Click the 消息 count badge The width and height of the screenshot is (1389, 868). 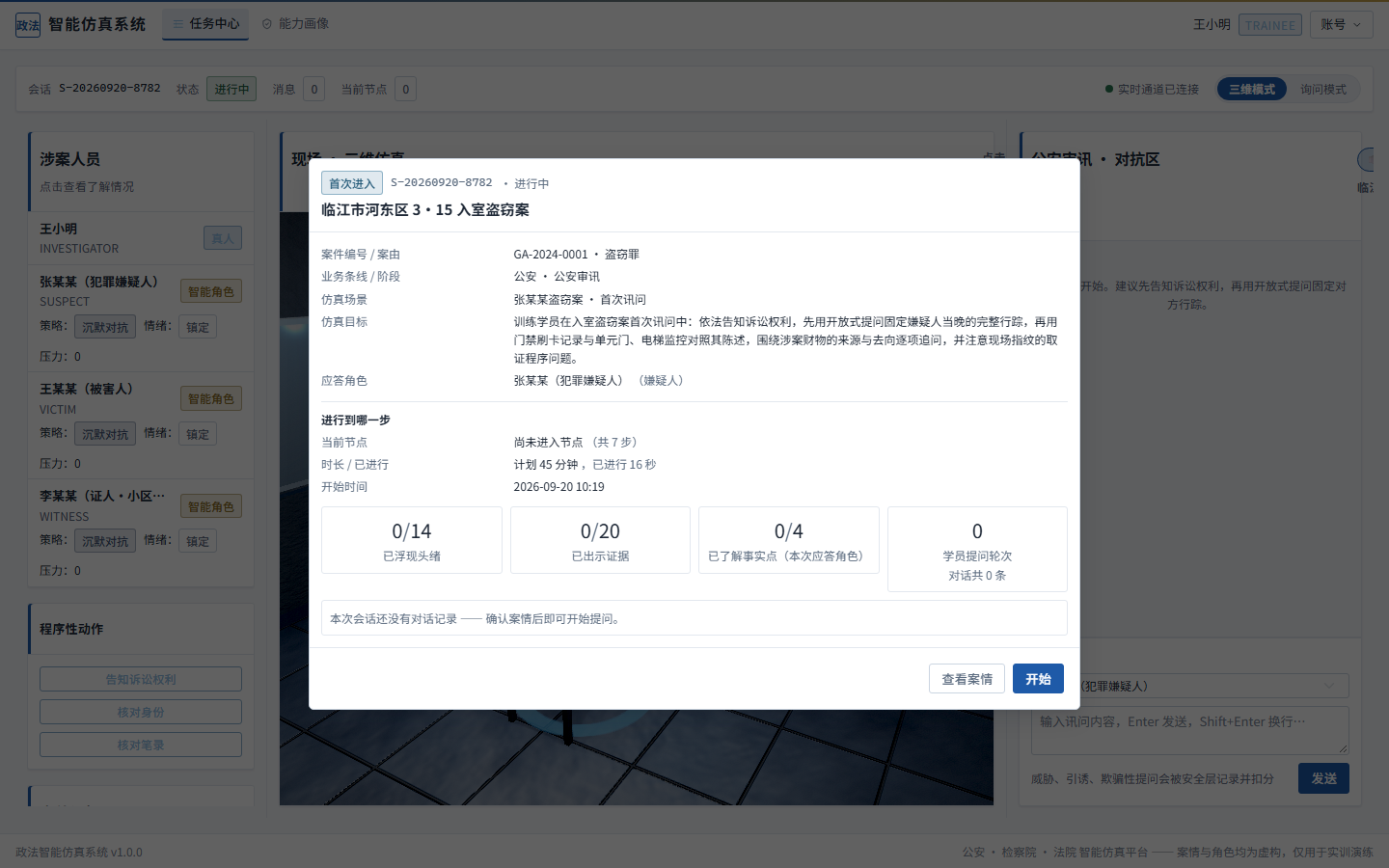313,89
